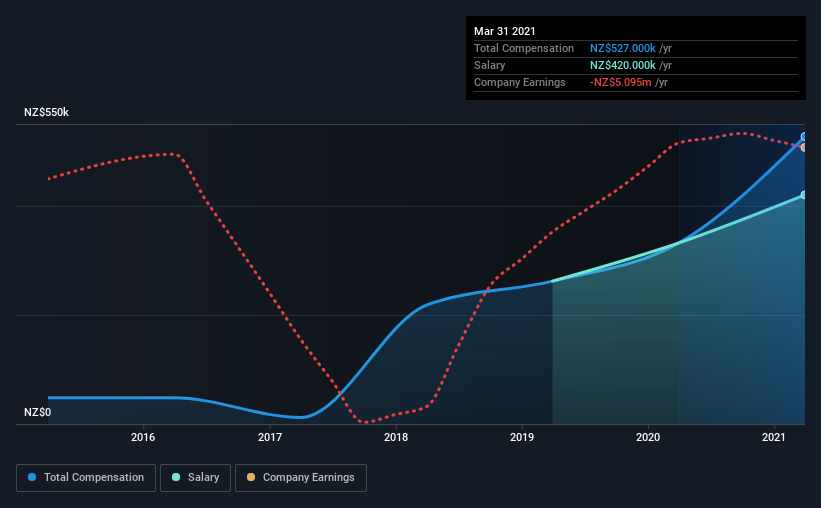
Task: Click the 2017 x-axis label
Action: click(x=270, y=437)
